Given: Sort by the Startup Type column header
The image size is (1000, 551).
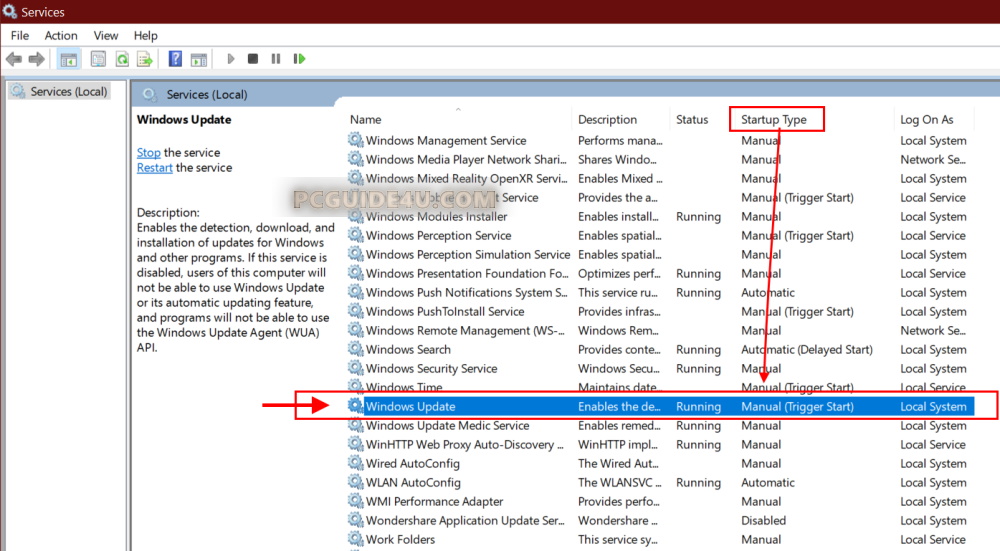Looking at the screenshot, I should point(774,120).
